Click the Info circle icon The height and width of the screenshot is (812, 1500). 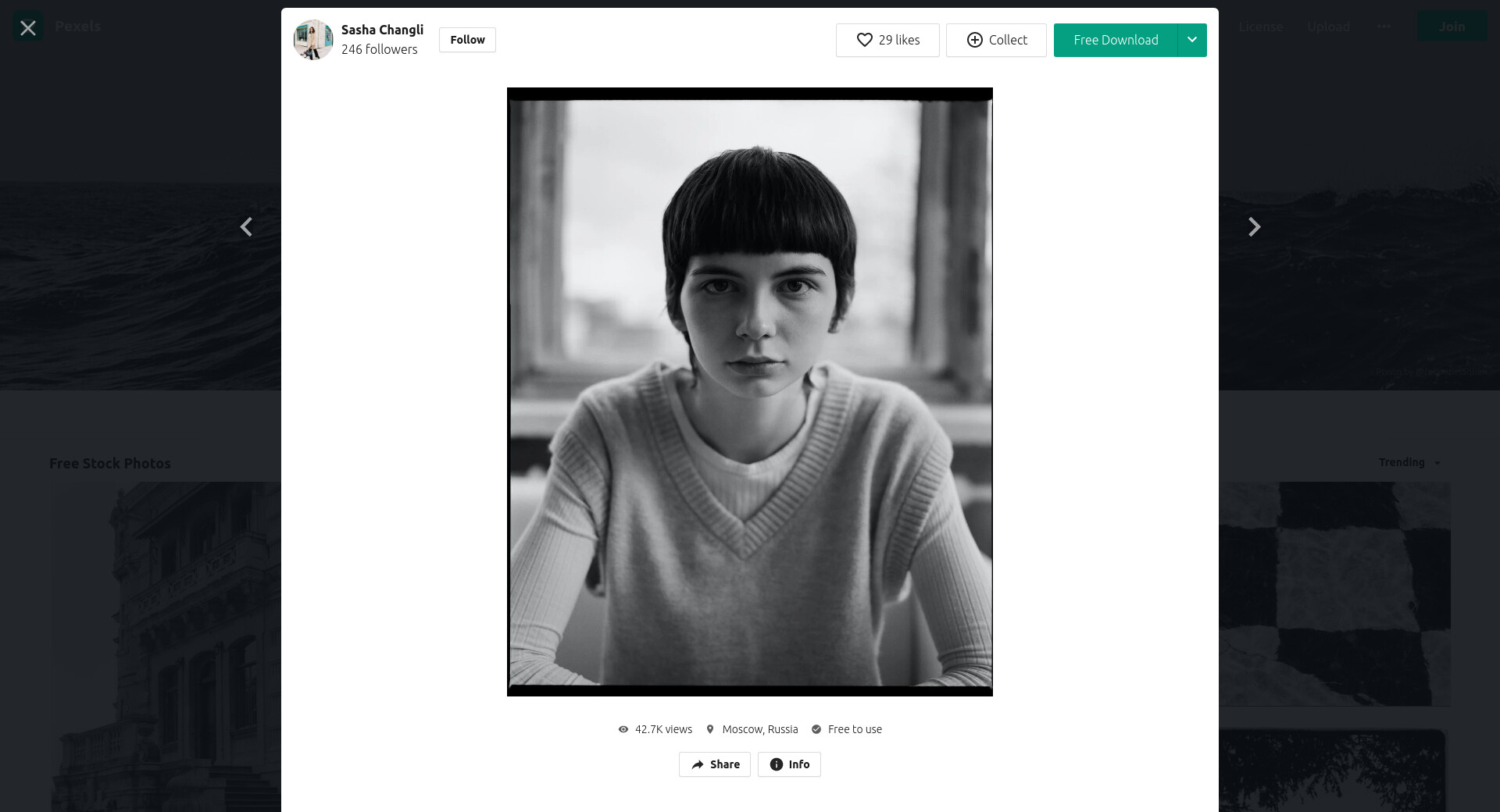pos(776,764)
